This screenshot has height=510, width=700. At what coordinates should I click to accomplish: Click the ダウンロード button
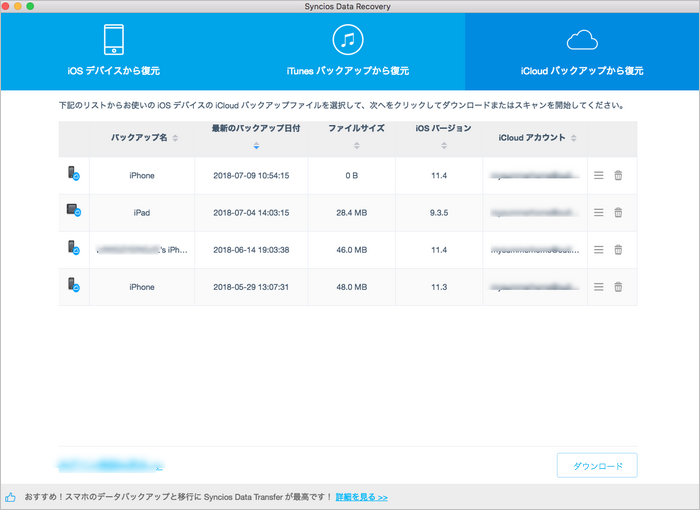point(597,466)
